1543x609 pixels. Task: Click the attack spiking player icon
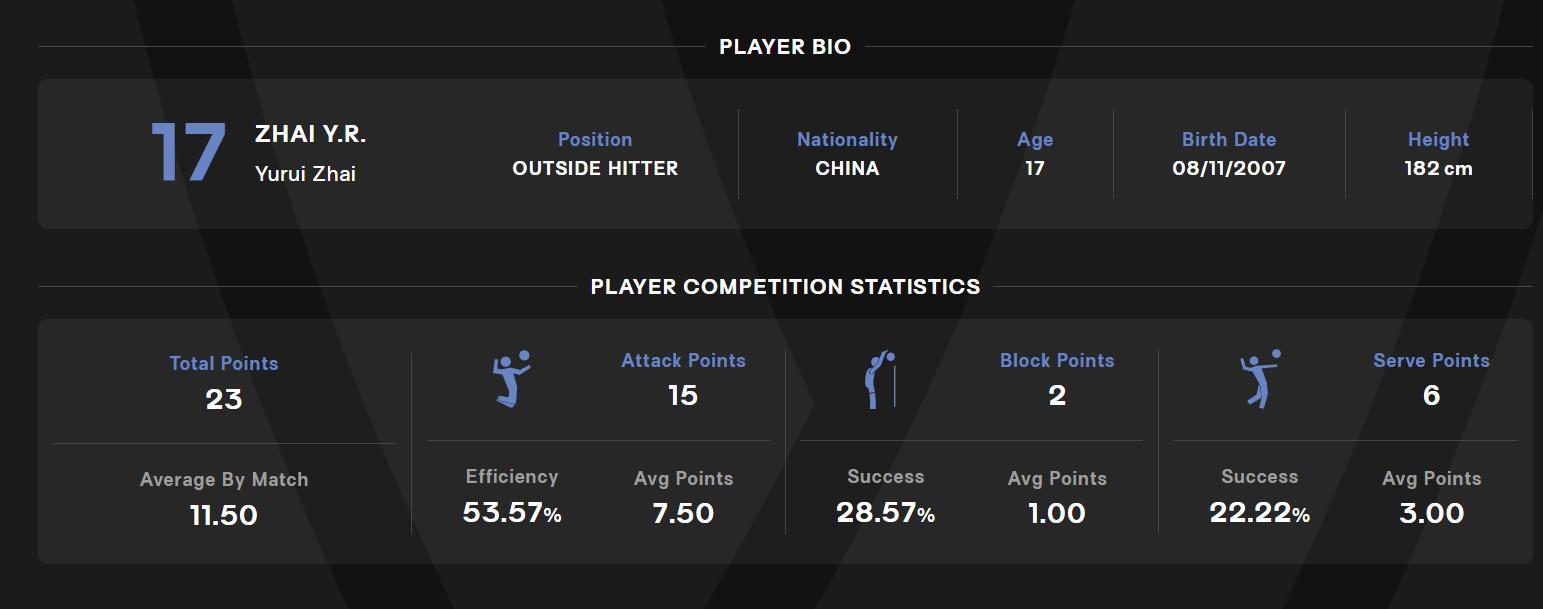point(511,379)
